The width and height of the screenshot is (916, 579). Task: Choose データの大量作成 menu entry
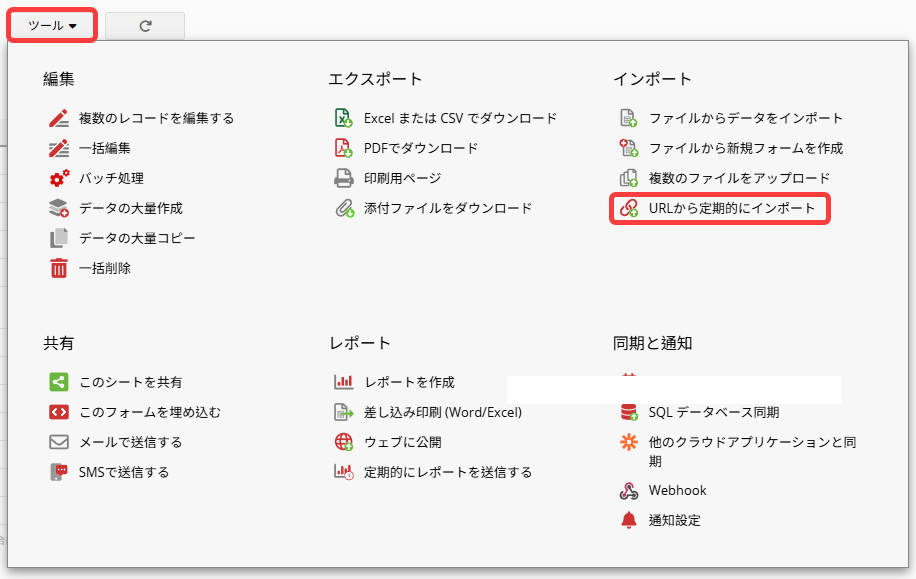coord(131,209)
